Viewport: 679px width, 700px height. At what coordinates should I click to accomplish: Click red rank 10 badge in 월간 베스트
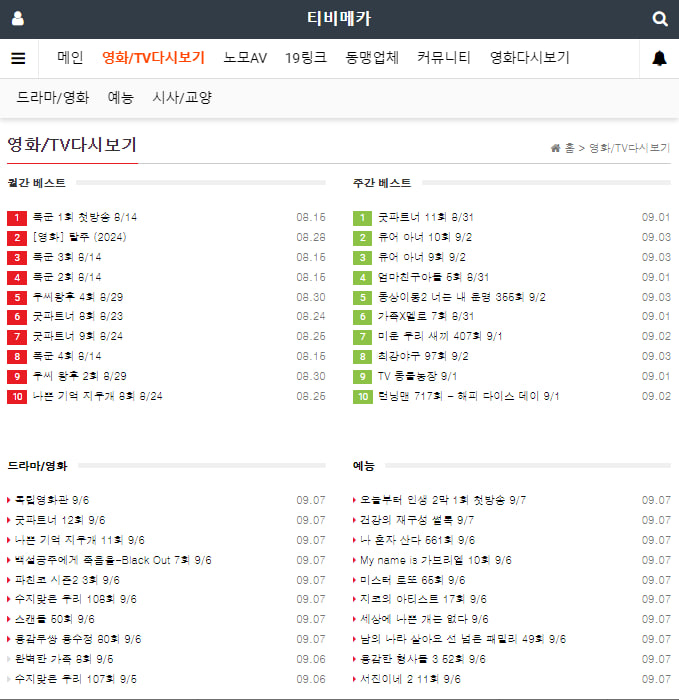[17, 396]
